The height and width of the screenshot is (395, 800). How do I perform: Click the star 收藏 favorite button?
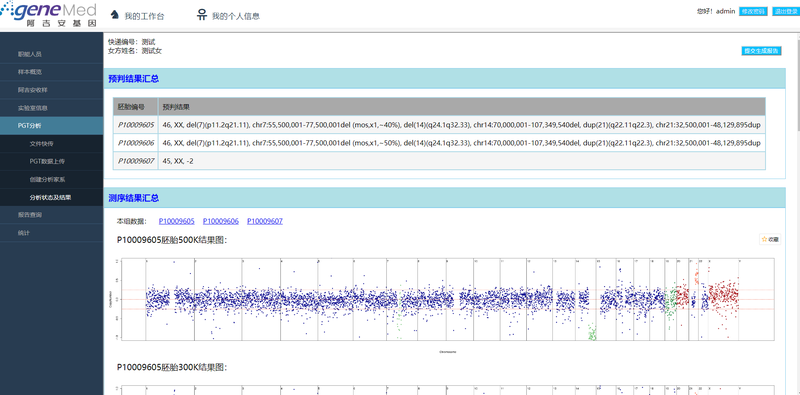770,239
